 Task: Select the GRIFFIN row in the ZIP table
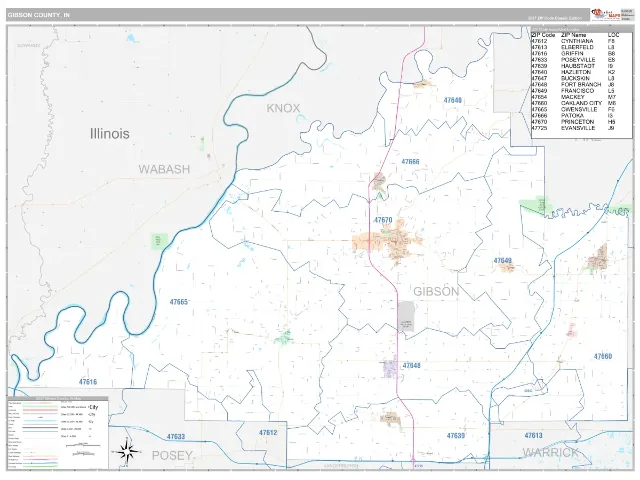tap(573, 53)
